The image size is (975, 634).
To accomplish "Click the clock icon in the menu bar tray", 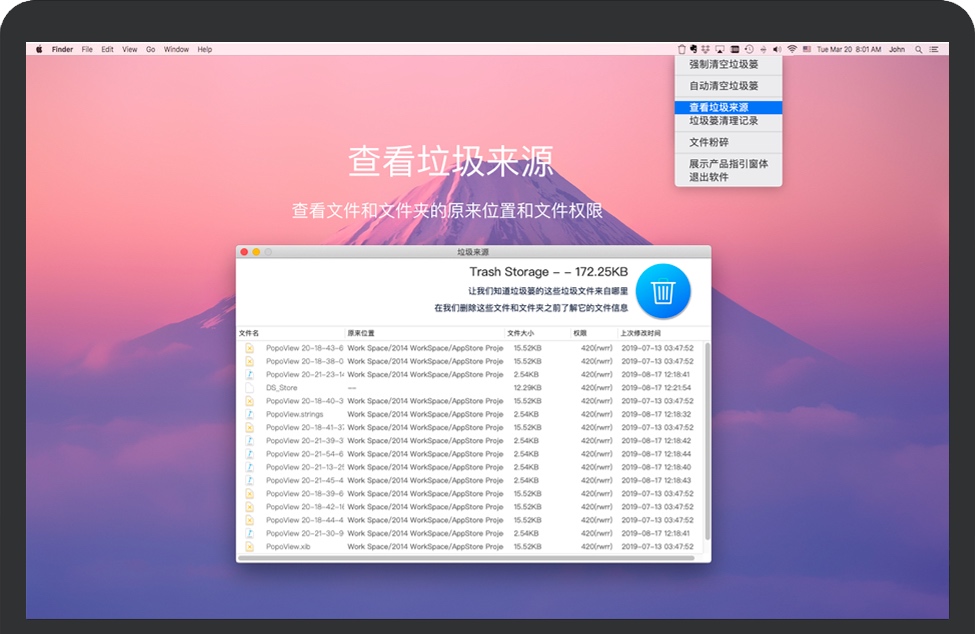I will [747, 49].
